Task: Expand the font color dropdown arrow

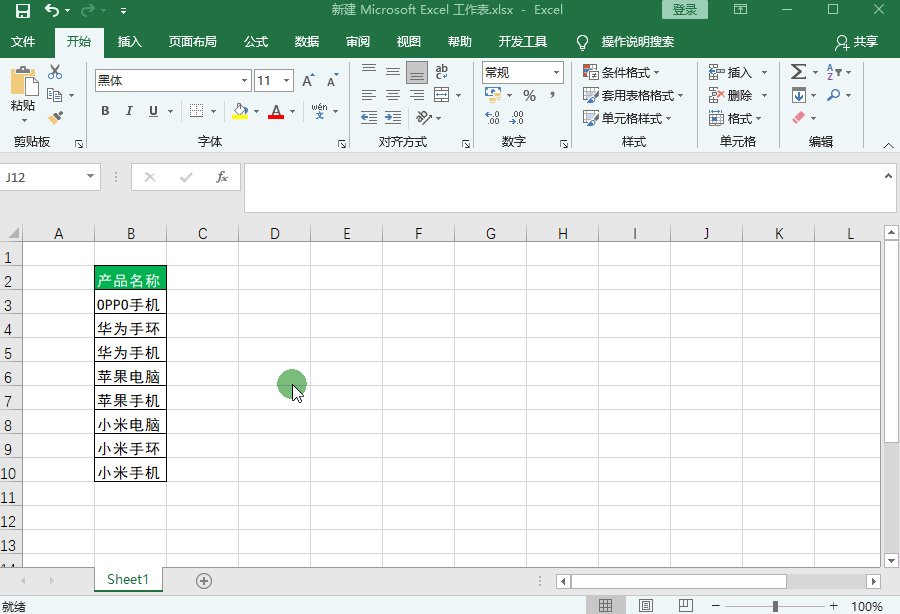Action: [x=292, y=111]
